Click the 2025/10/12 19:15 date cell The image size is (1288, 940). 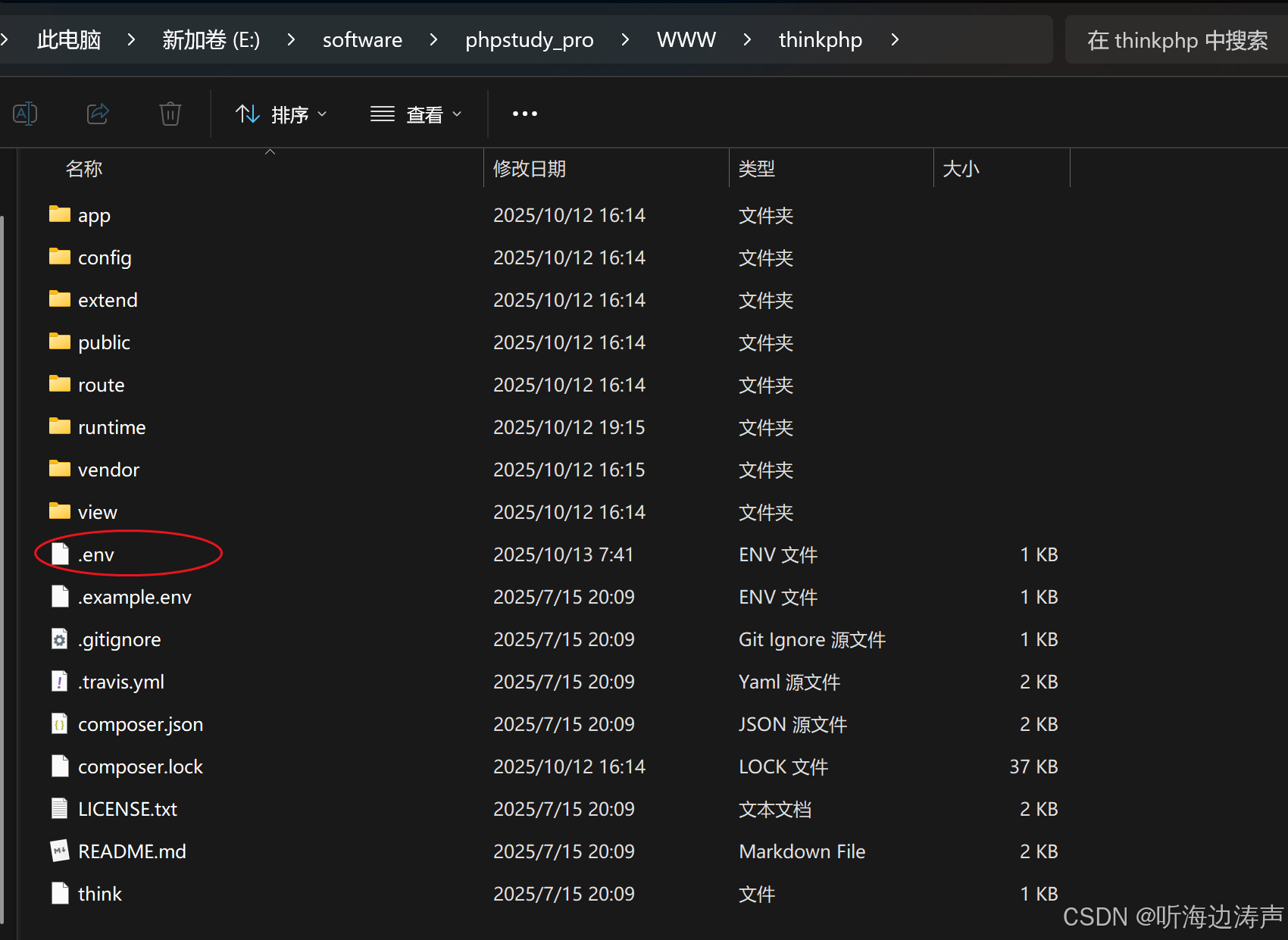pyautogui.click(x=570, y=427)
